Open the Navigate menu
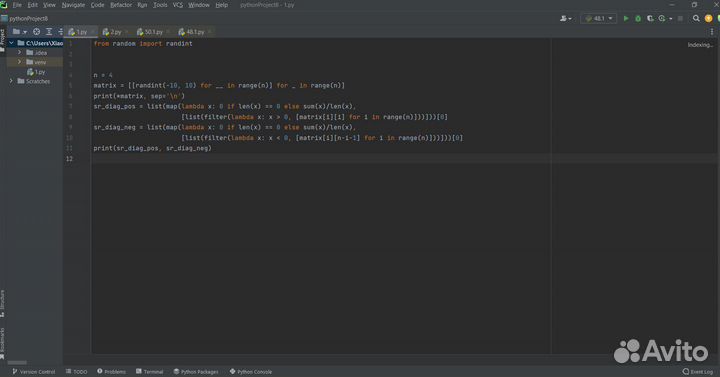 tap(73, 5)
